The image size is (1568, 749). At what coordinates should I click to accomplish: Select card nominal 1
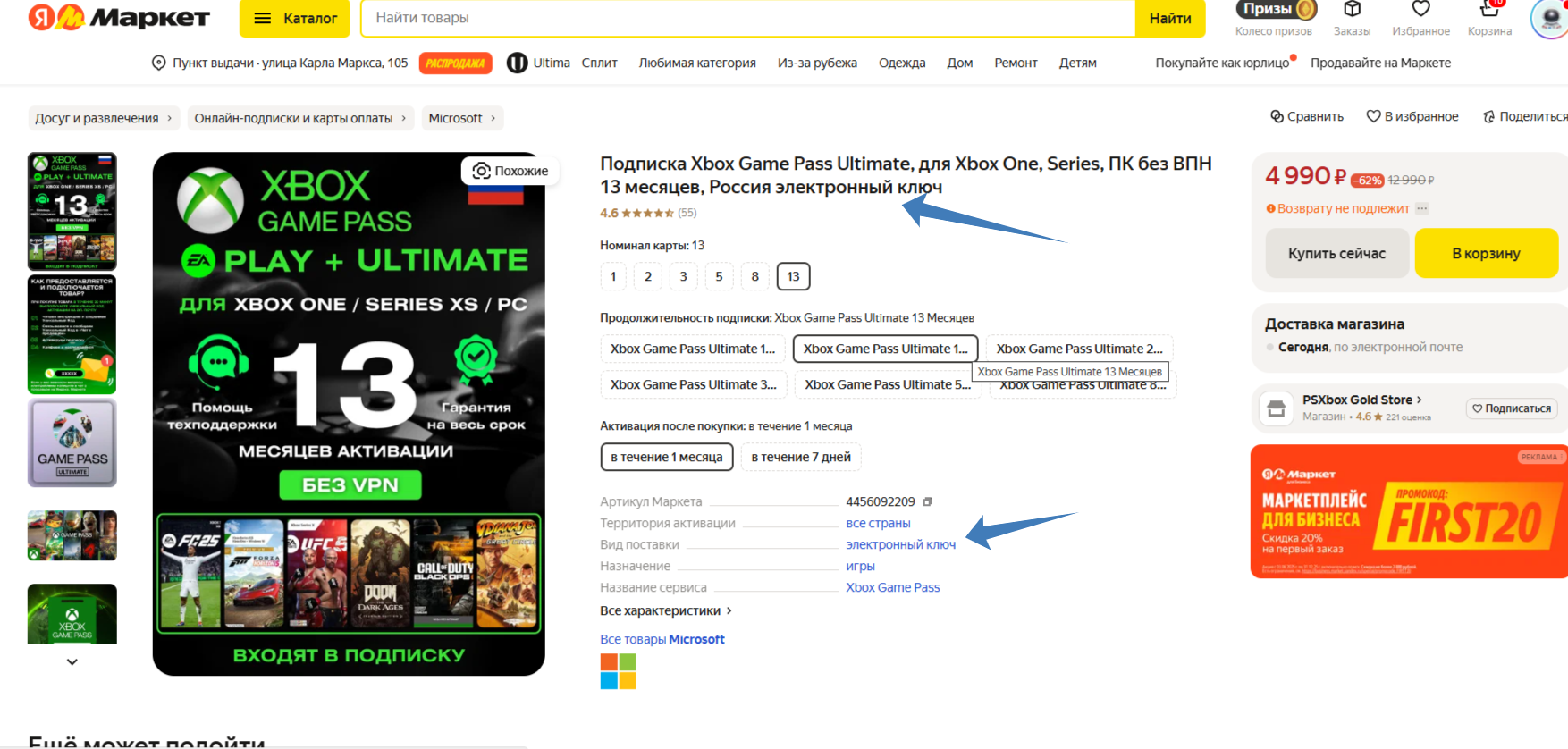tap(613, 276)
